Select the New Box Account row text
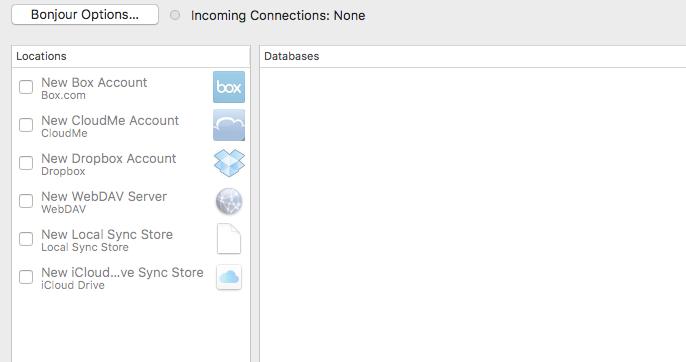 click(x=94, y=82)
